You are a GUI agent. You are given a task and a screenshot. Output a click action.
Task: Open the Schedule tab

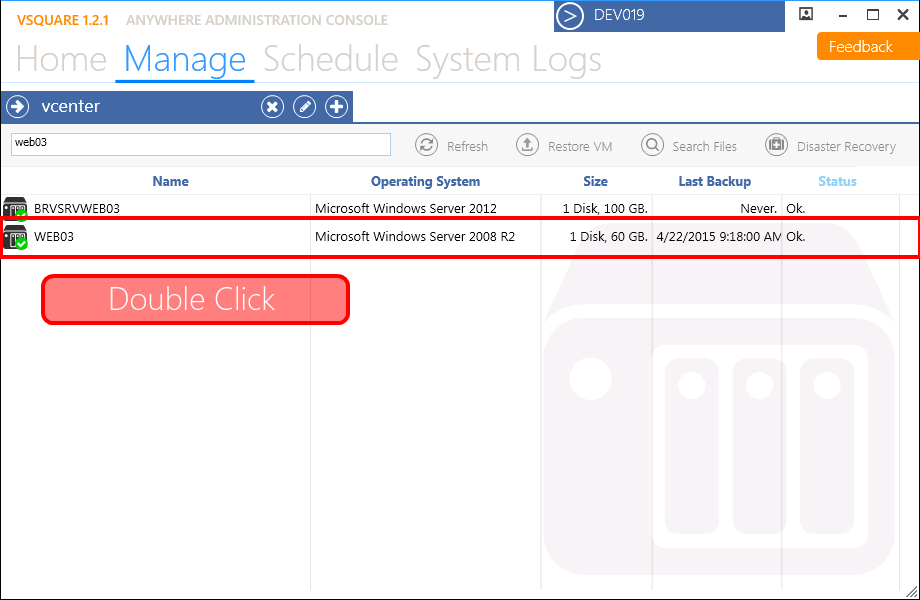click(331, 59)
